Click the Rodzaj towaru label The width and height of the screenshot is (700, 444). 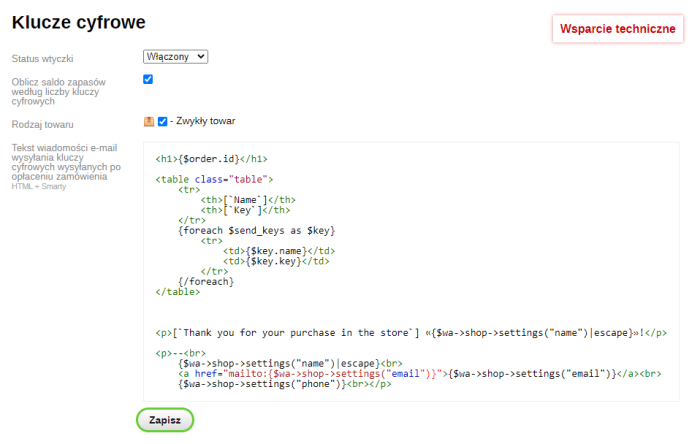pyautogui.click(x=42, y=125)
